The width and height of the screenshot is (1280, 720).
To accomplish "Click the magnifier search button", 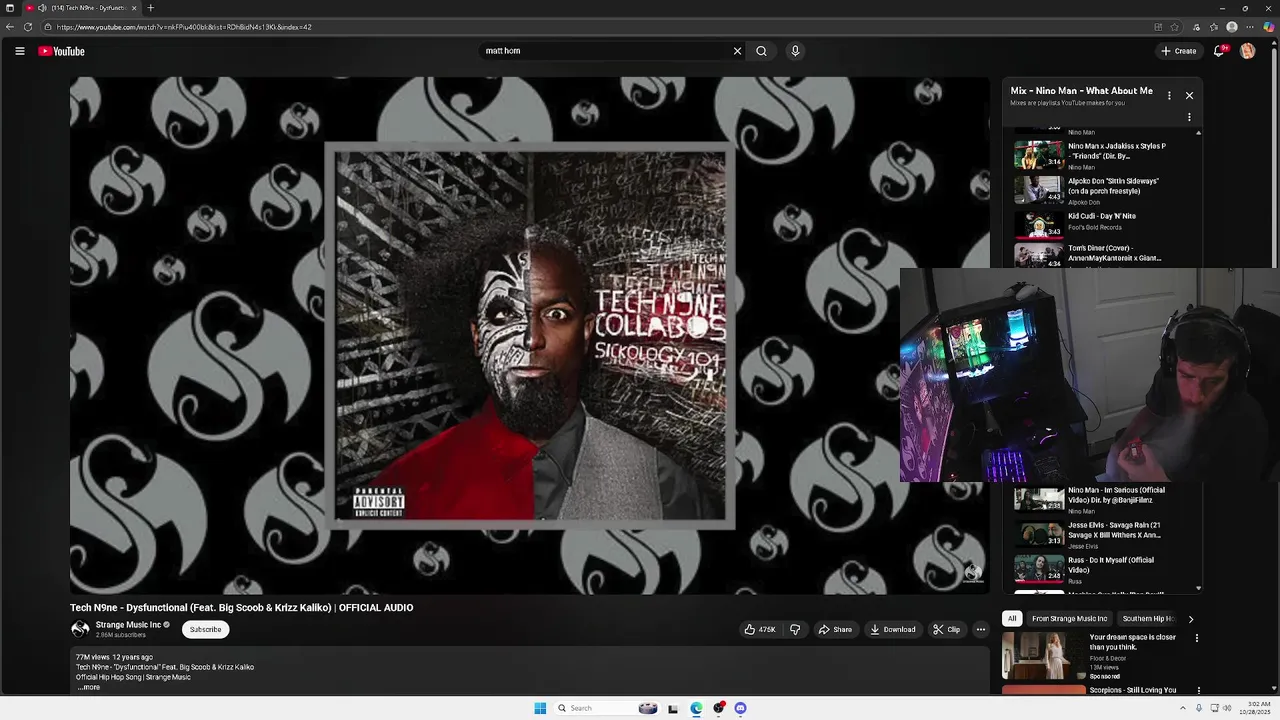I will (x=761, y=51).
